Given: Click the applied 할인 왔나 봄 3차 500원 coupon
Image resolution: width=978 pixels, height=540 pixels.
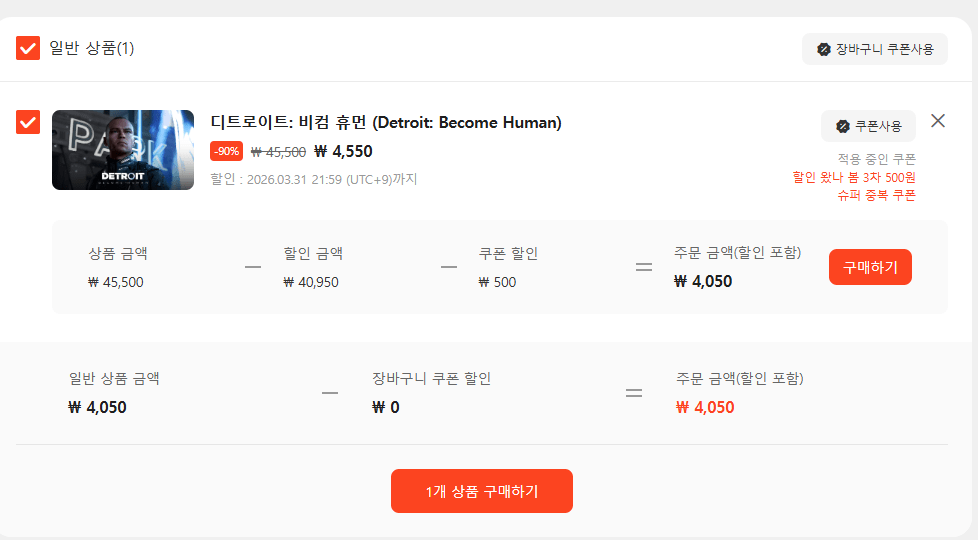Looking at the screenshot, I should (854, 177).
